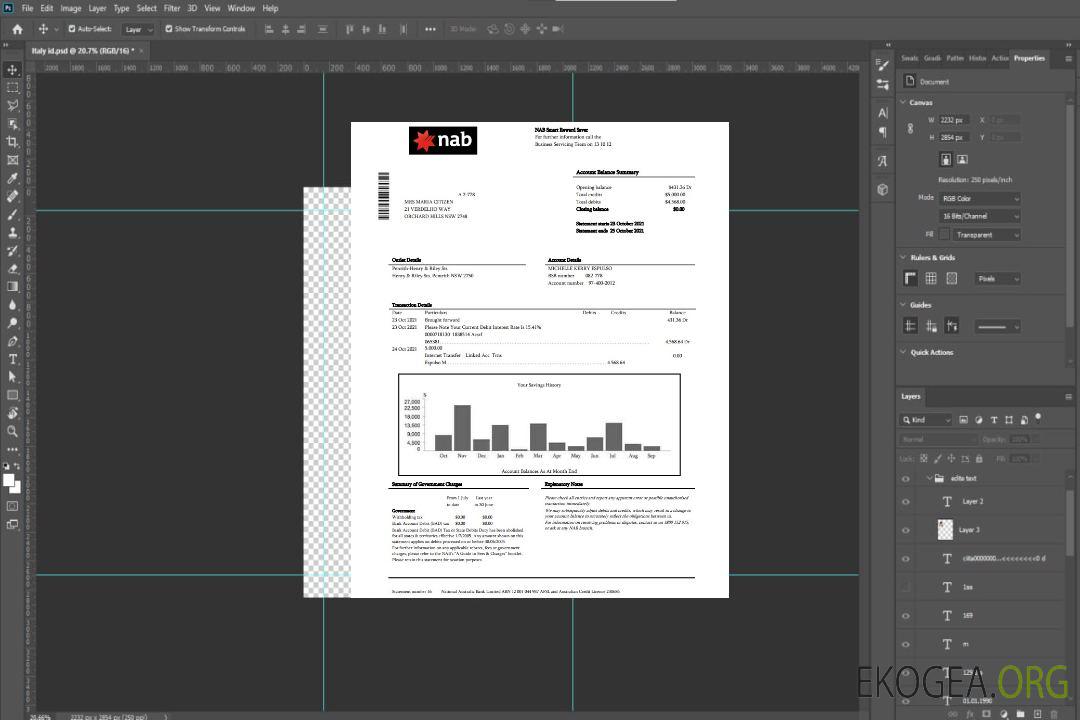
Task: Select the Move tool
Action: pos(12,70)
